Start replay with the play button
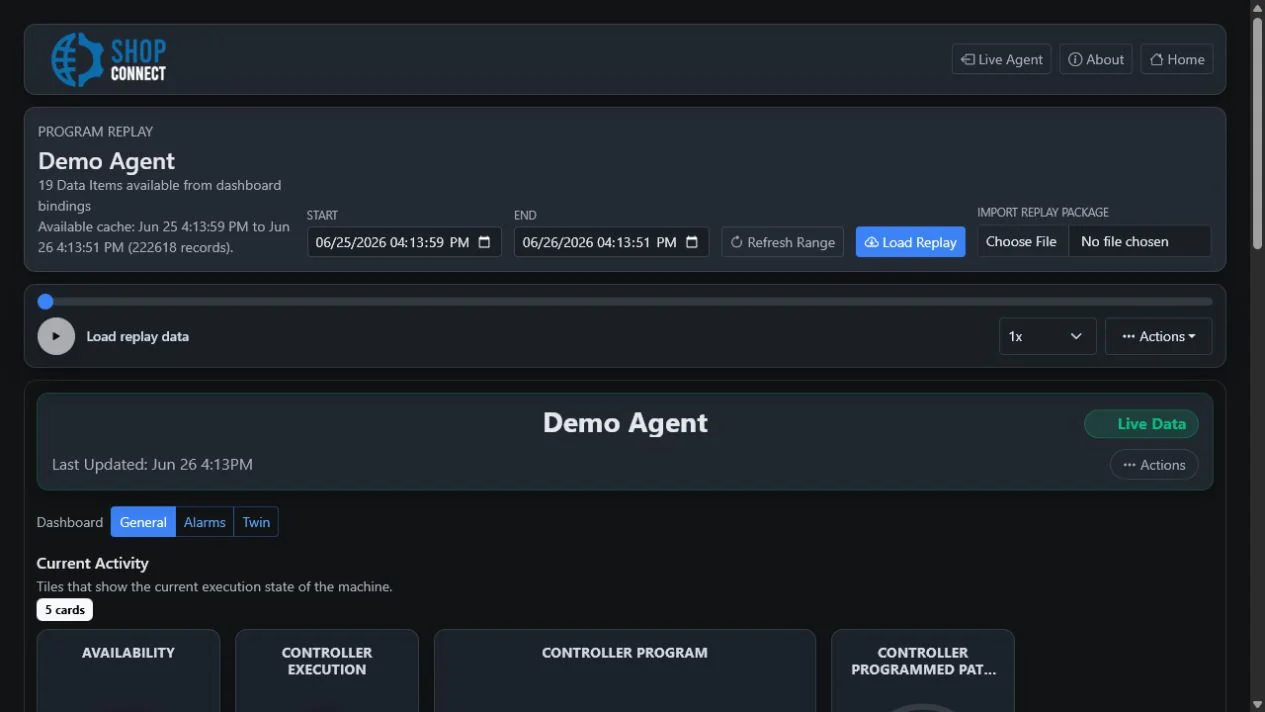The width and height of the screenshot is (1265, 712). point(56,336)
